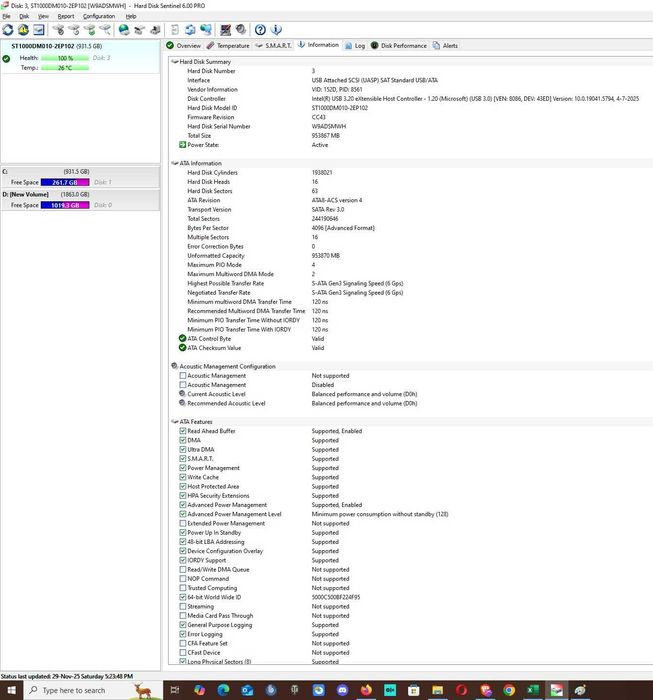This screenshot has width=653, height=700.
Task: Toggle the Power Up In Standby checkbox
Action: 183,533
